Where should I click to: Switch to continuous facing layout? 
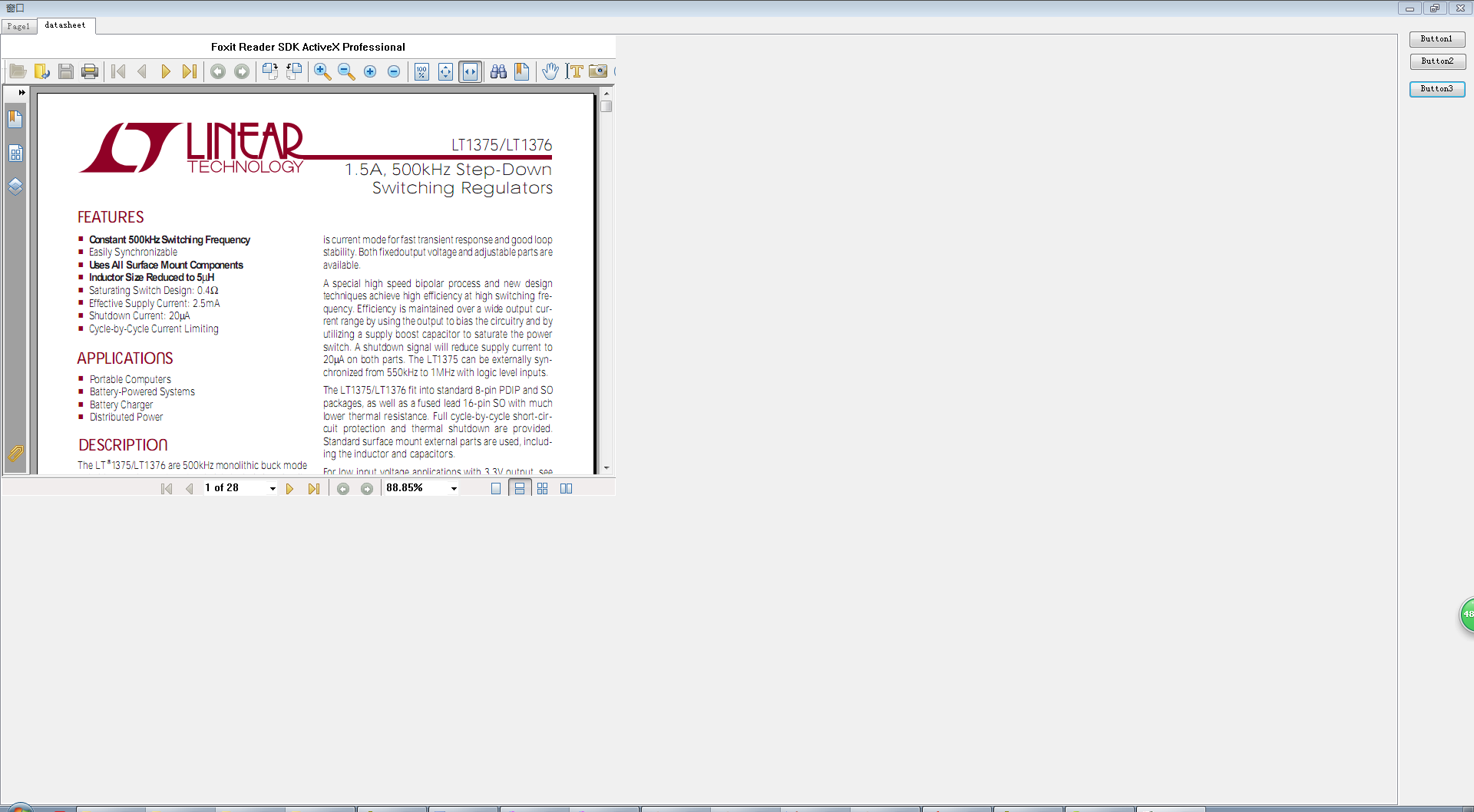click(543, 488)
